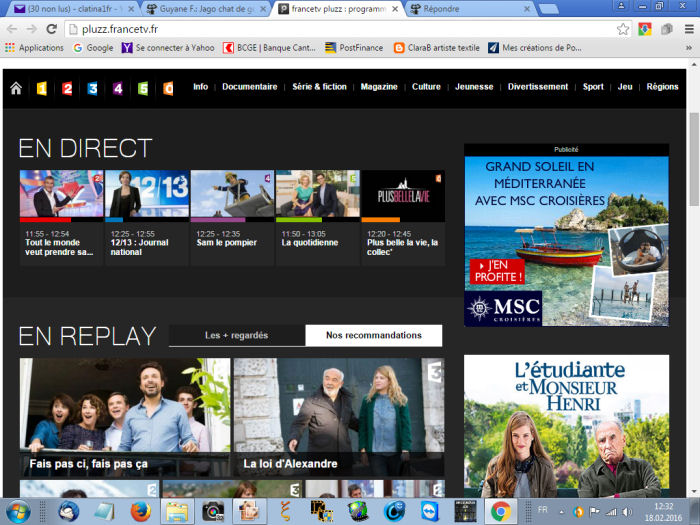The width and height of the screenshot is (700, 525).
Task: Show the 'Les + regardés' replay tab
Action: coord(237,335)
